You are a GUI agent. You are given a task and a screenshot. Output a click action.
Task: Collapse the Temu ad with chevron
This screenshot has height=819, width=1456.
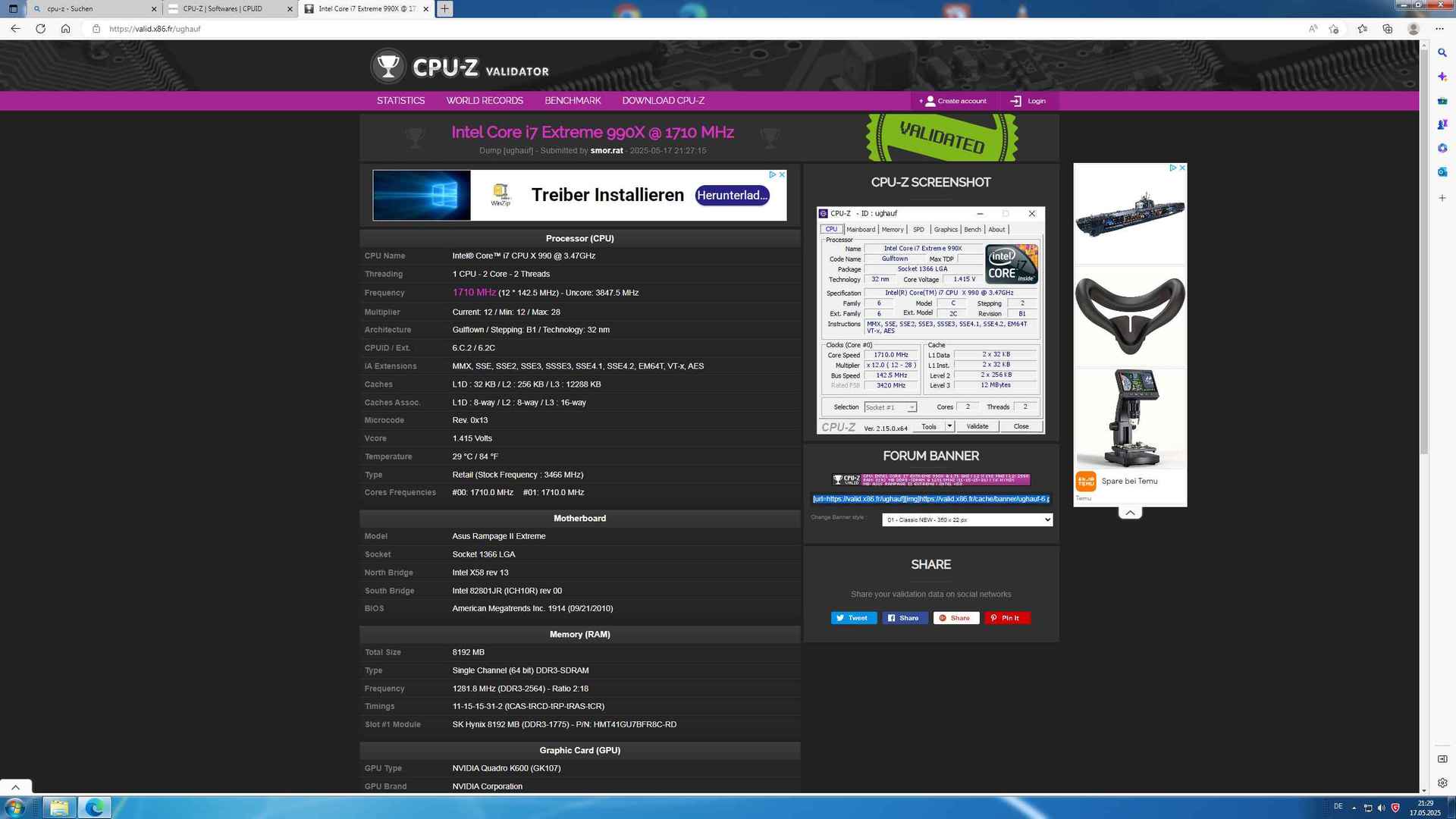1130,513
